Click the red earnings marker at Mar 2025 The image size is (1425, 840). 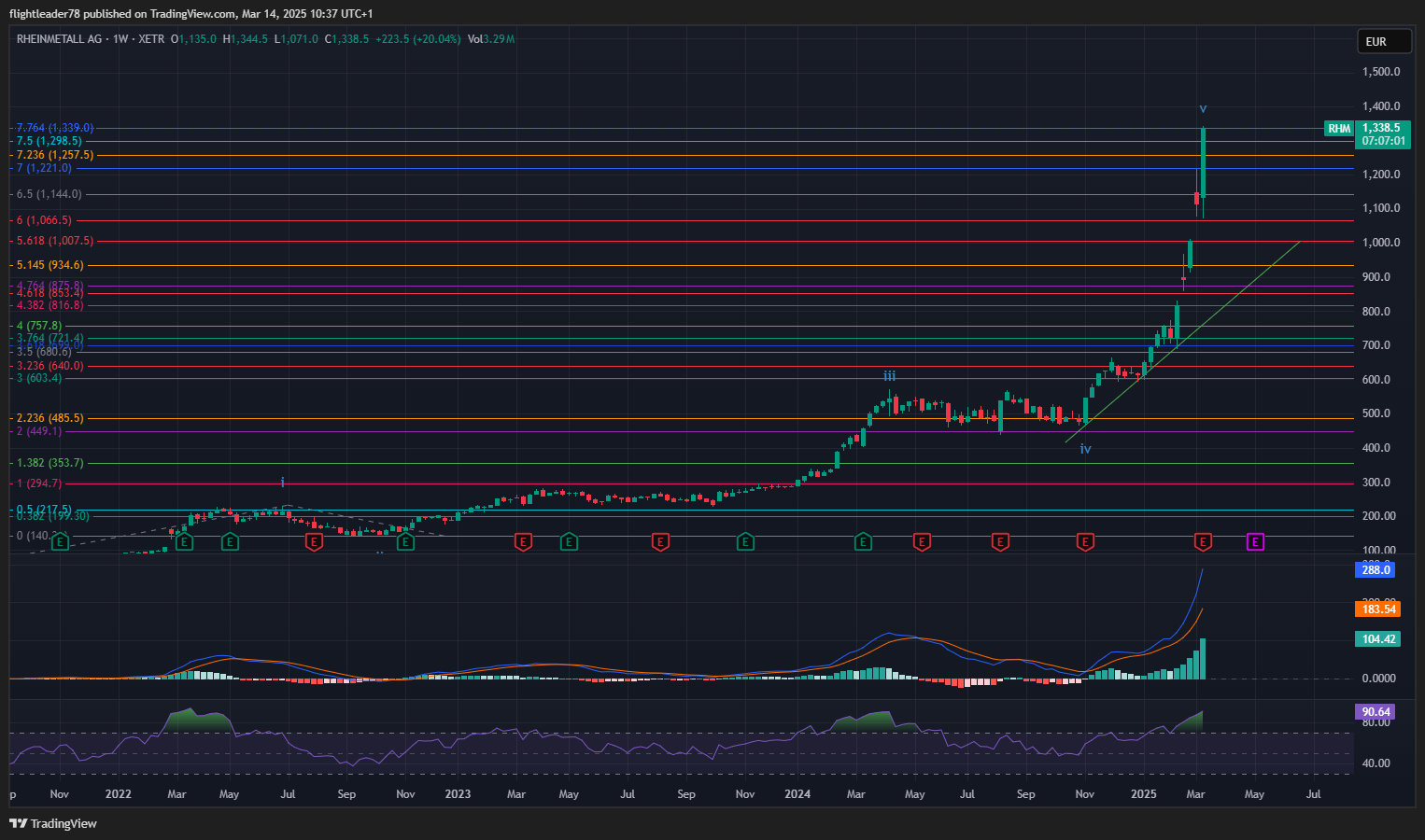coord(1203,541)
